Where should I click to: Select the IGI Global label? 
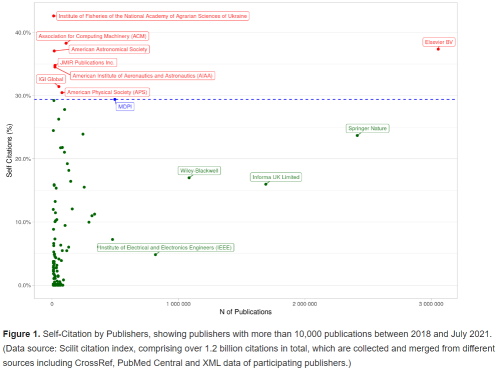51,79
